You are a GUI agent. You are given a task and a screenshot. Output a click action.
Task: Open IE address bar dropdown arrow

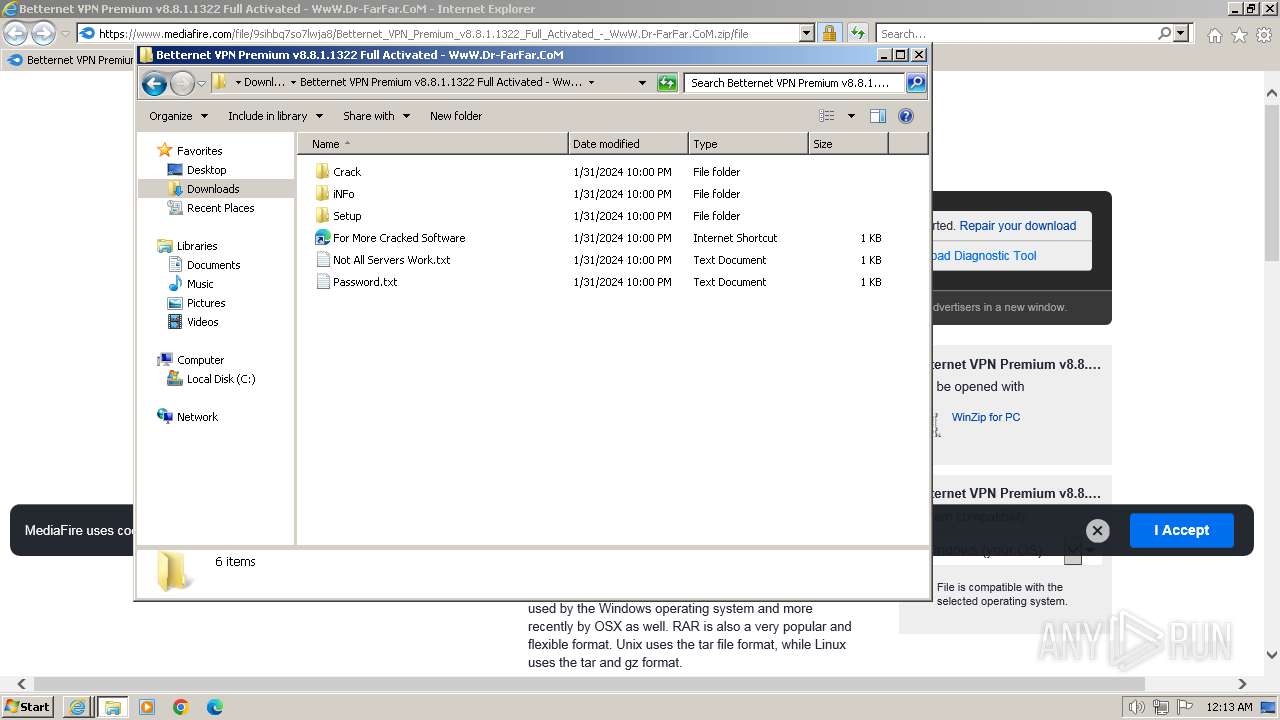(807, 33)
